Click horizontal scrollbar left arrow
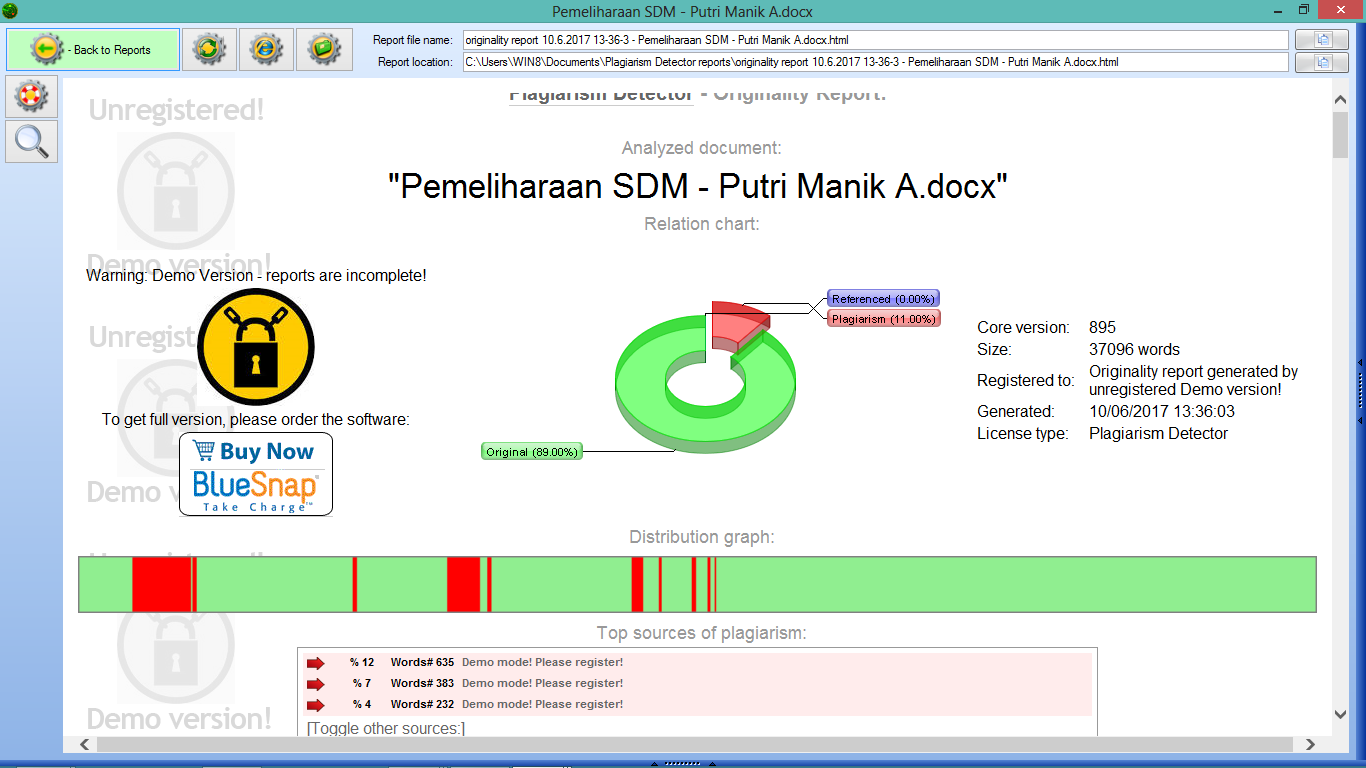The image size is (1366, 768). [x=85, y=744]
